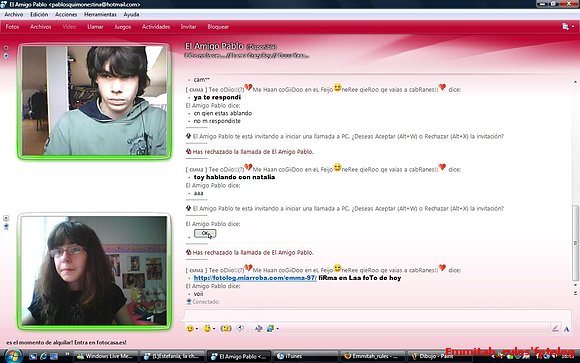The image size is (580, 363).
Task: Open Actividades in the toolbar
Action: pyautogui.click(x=156, y=27)
